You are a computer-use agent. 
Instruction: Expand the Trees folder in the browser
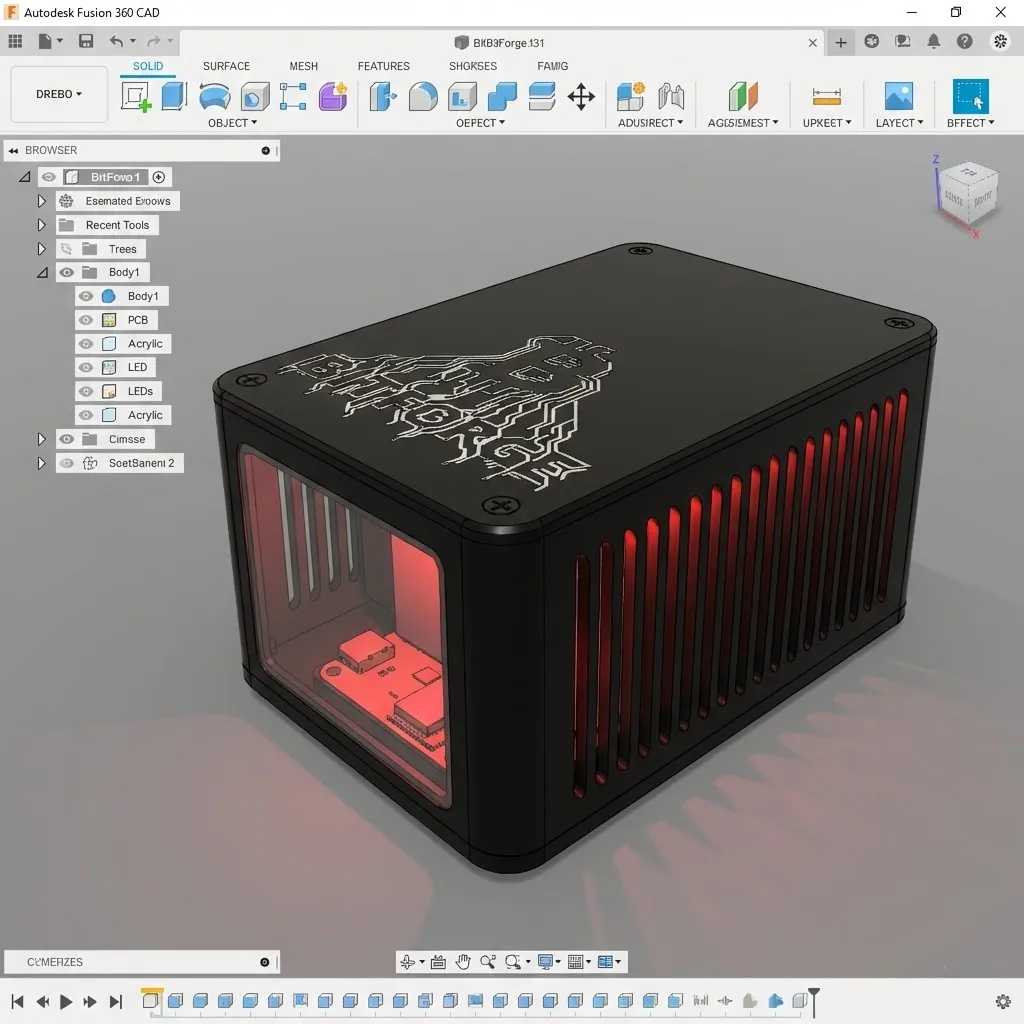40,248
